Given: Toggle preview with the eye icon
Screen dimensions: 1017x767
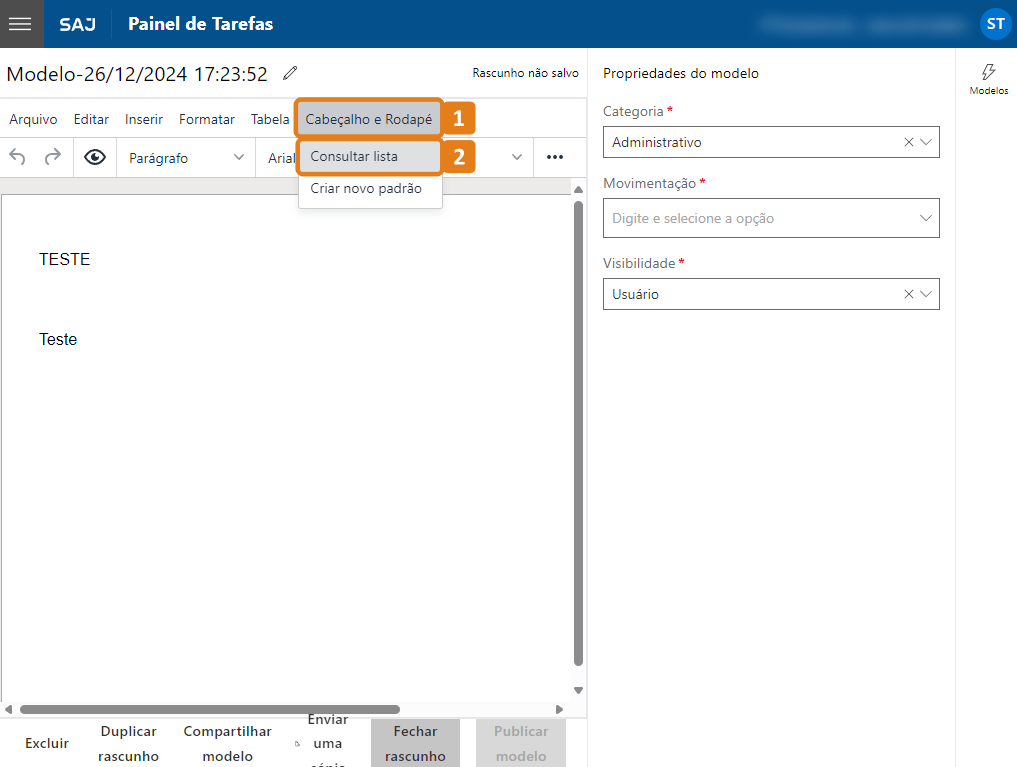Looking at the screenshot, I should [x=95, y=157].
